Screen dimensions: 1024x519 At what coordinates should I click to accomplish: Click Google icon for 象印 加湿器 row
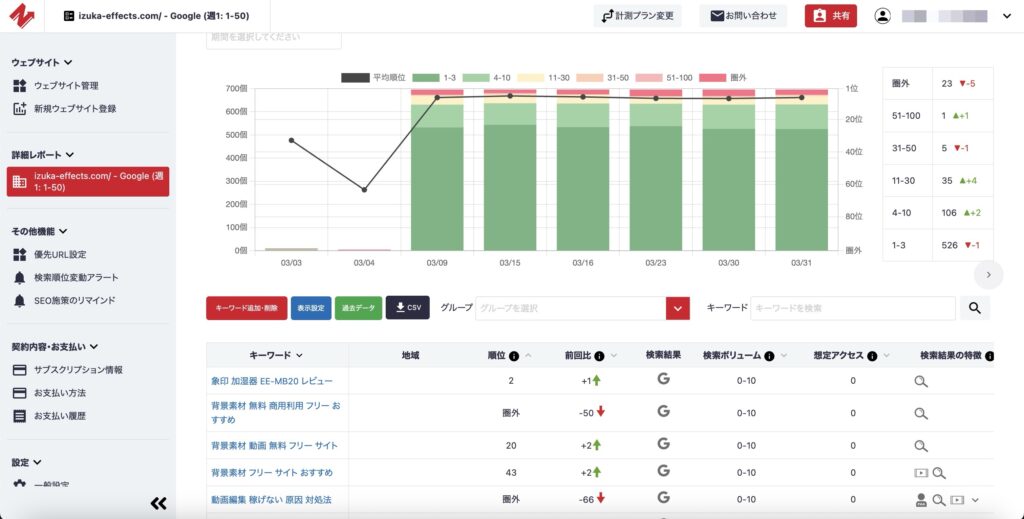(x=663, y=379)
